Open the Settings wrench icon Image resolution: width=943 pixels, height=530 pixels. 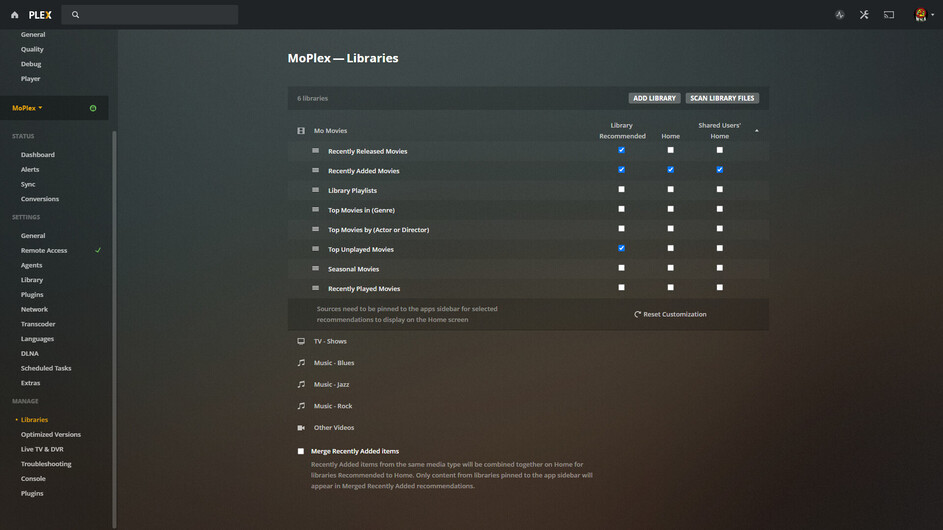864,15
